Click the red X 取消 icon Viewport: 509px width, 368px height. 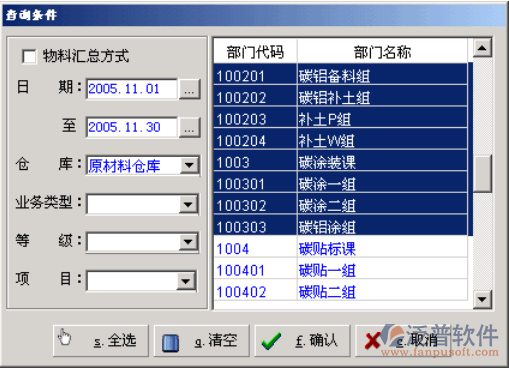(x=372, y=341)
